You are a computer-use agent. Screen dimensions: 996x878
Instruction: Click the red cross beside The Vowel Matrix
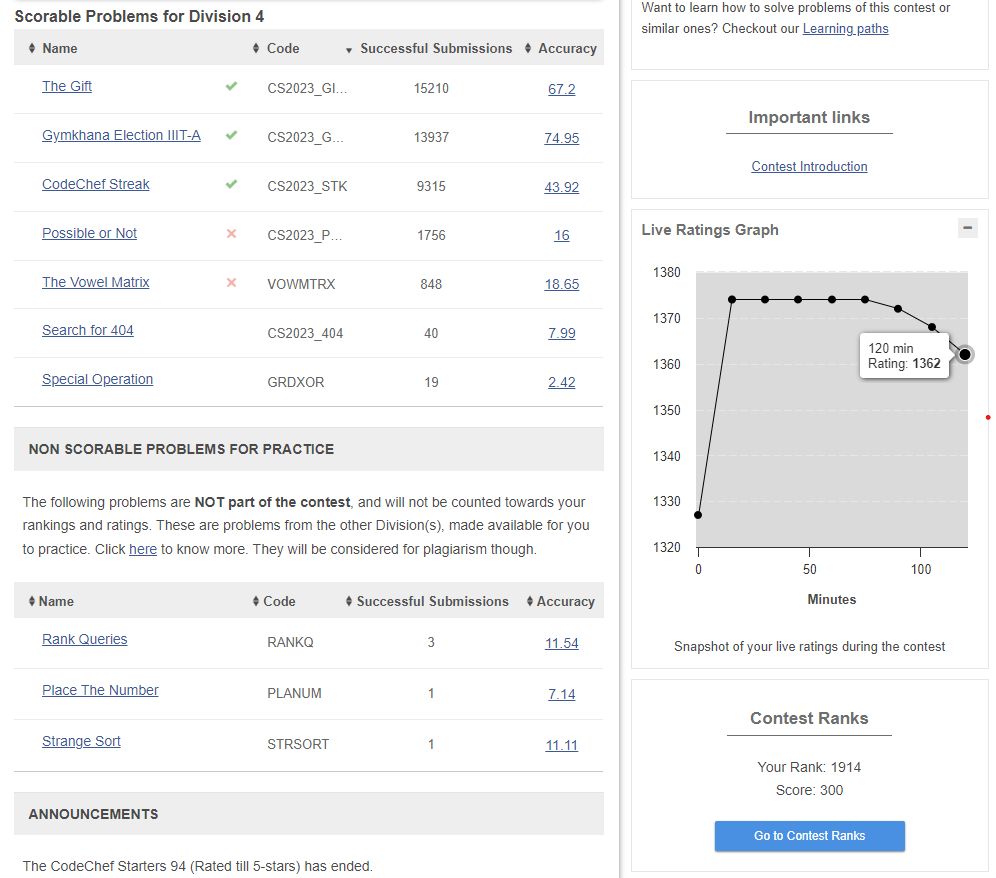[x=232, y=282]
